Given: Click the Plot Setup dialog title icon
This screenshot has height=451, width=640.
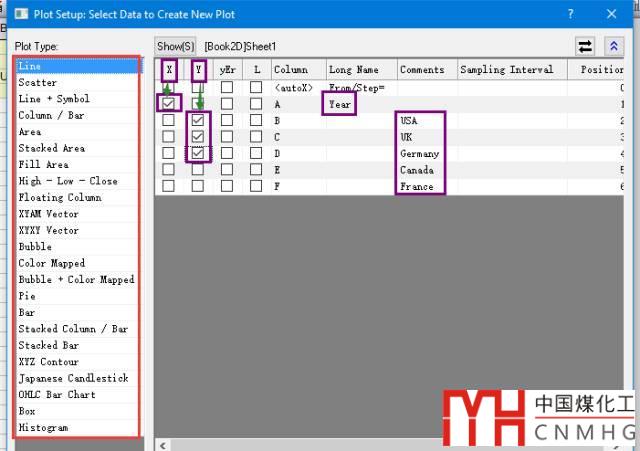Looking at the screenshot, I should point(14,14).
